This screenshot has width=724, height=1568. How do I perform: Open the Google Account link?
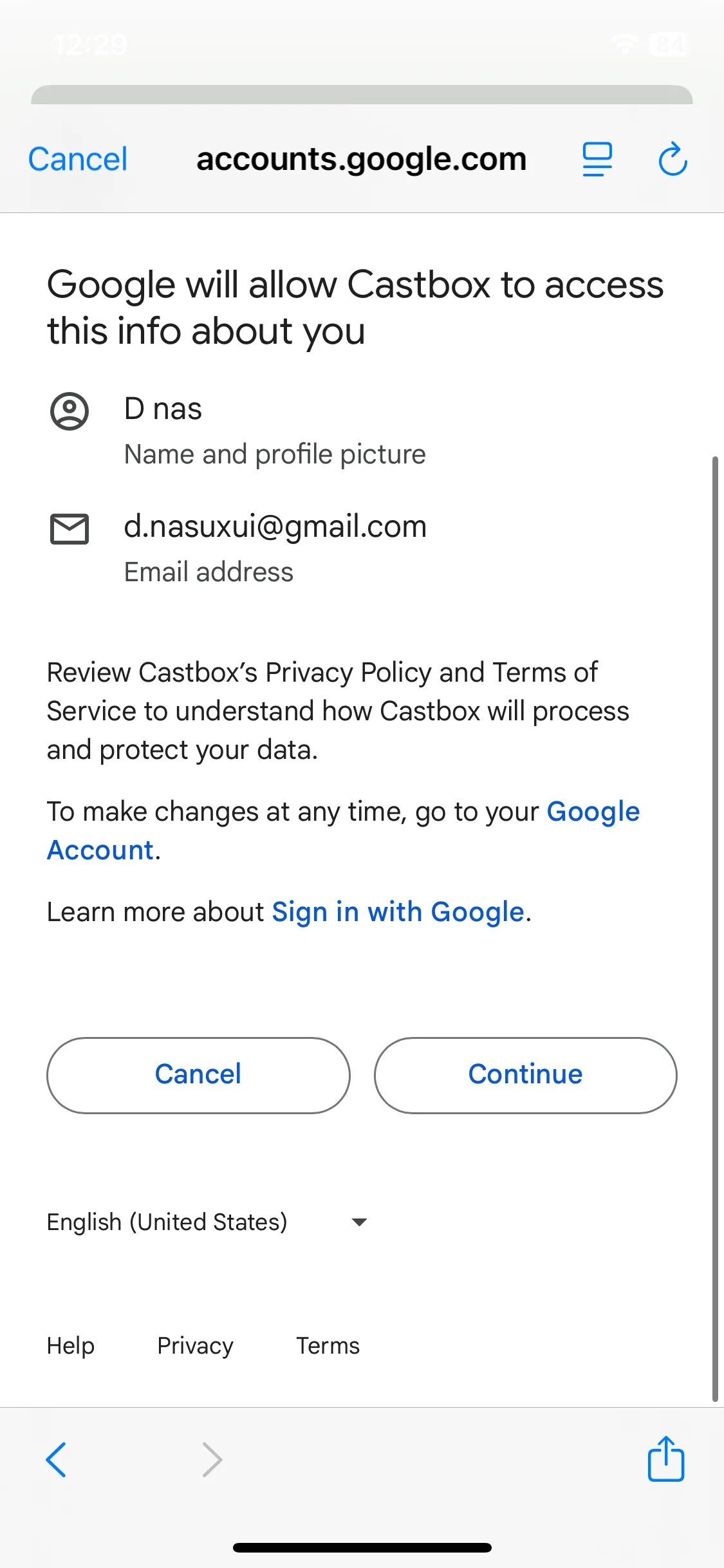[x=592, y=812]
